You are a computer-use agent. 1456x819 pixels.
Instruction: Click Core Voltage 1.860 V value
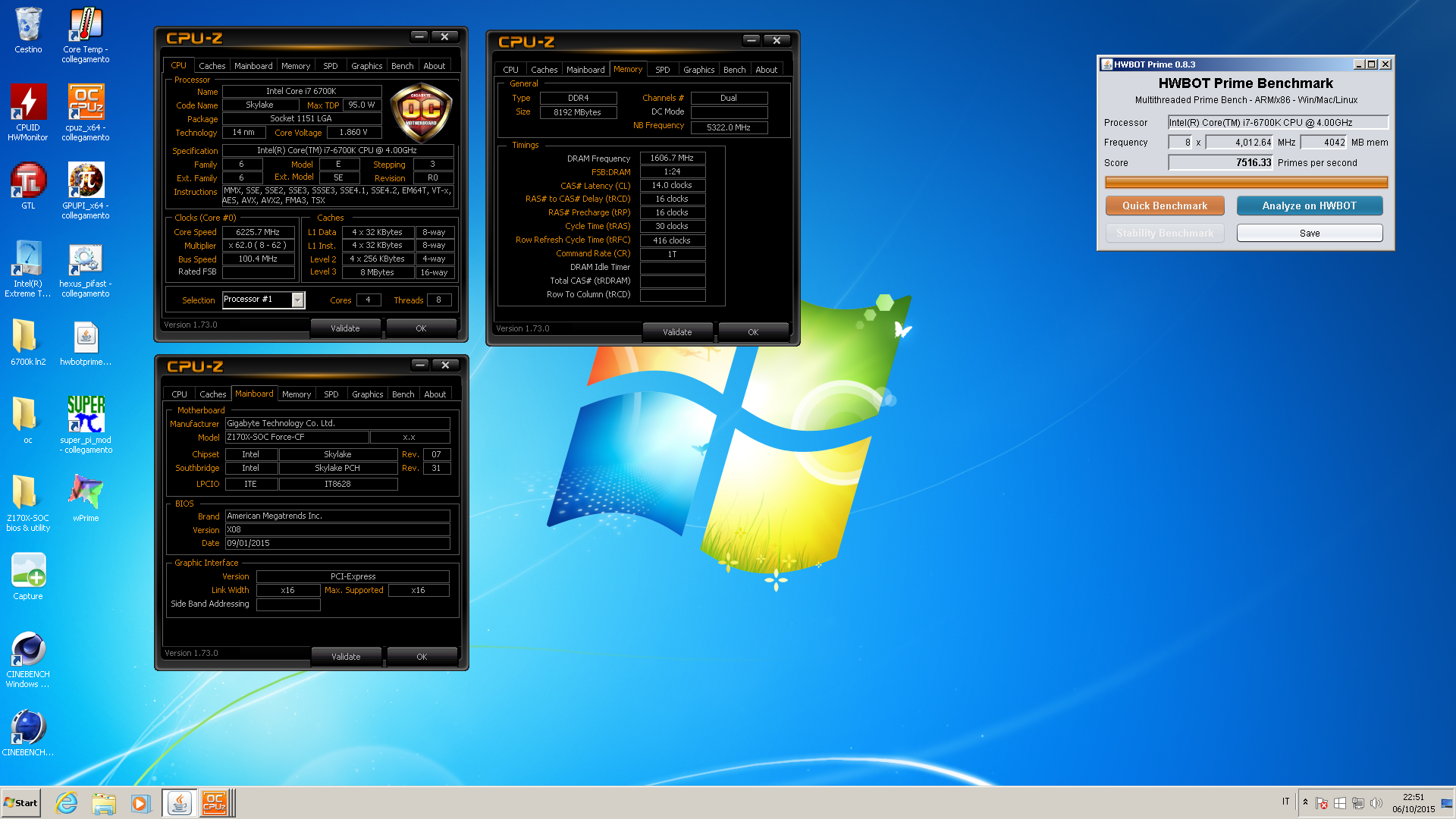click(x=353, y=132)
